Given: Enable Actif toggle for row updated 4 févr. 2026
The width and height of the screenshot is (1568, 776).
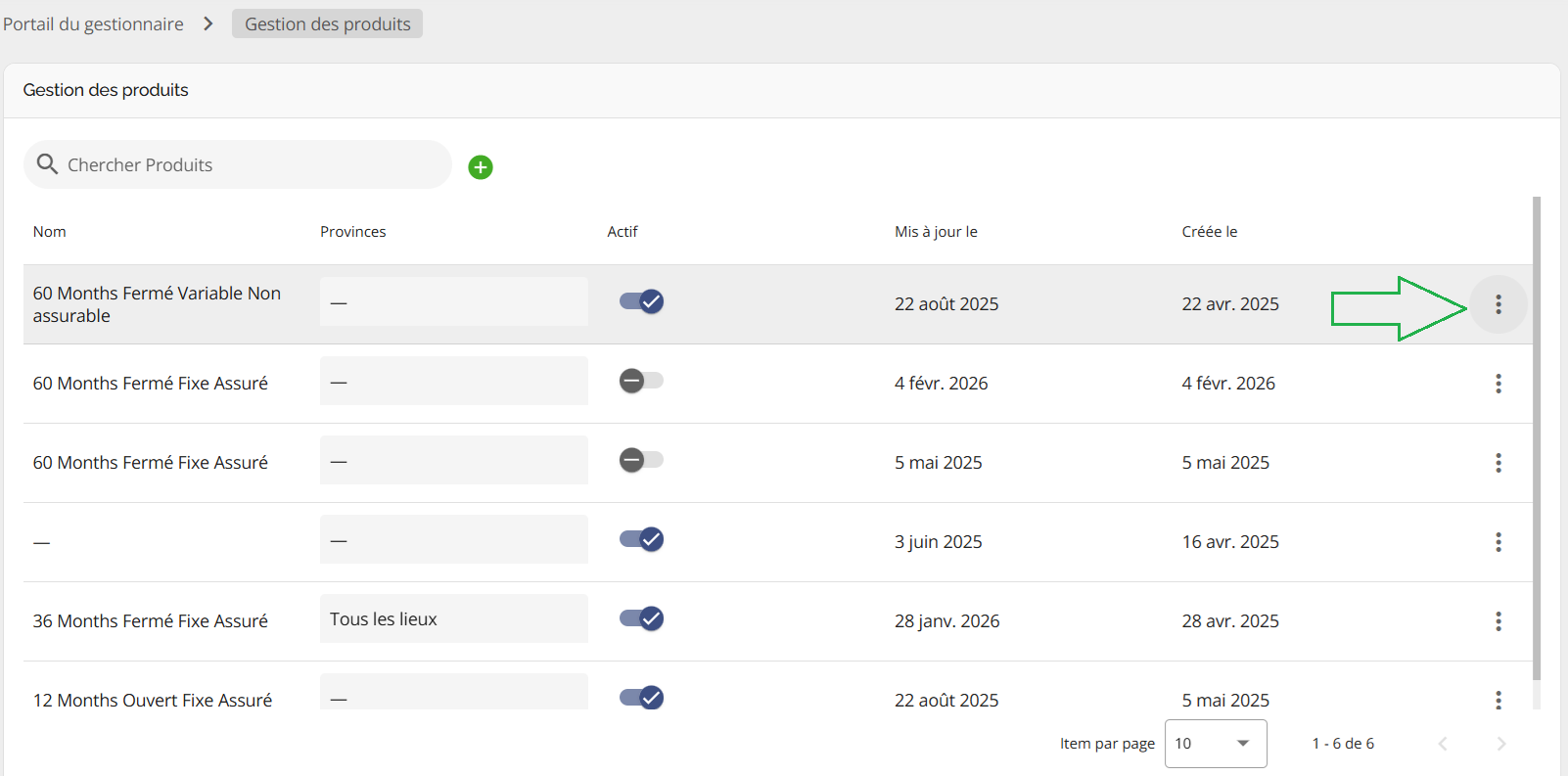Looking at the screenshot, I should (x=641, y=381).
